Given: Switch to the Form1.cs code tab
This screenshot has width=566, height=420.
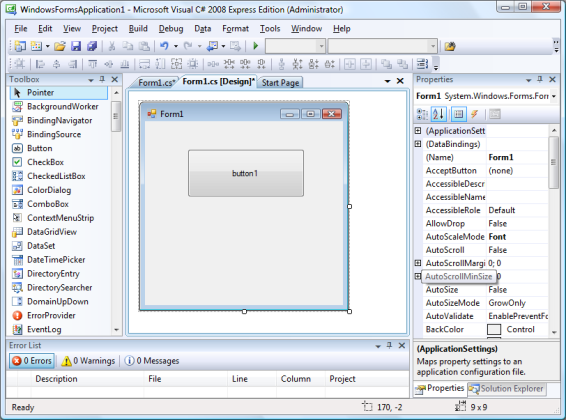Looking at the screenshot, I should [156, 83].
